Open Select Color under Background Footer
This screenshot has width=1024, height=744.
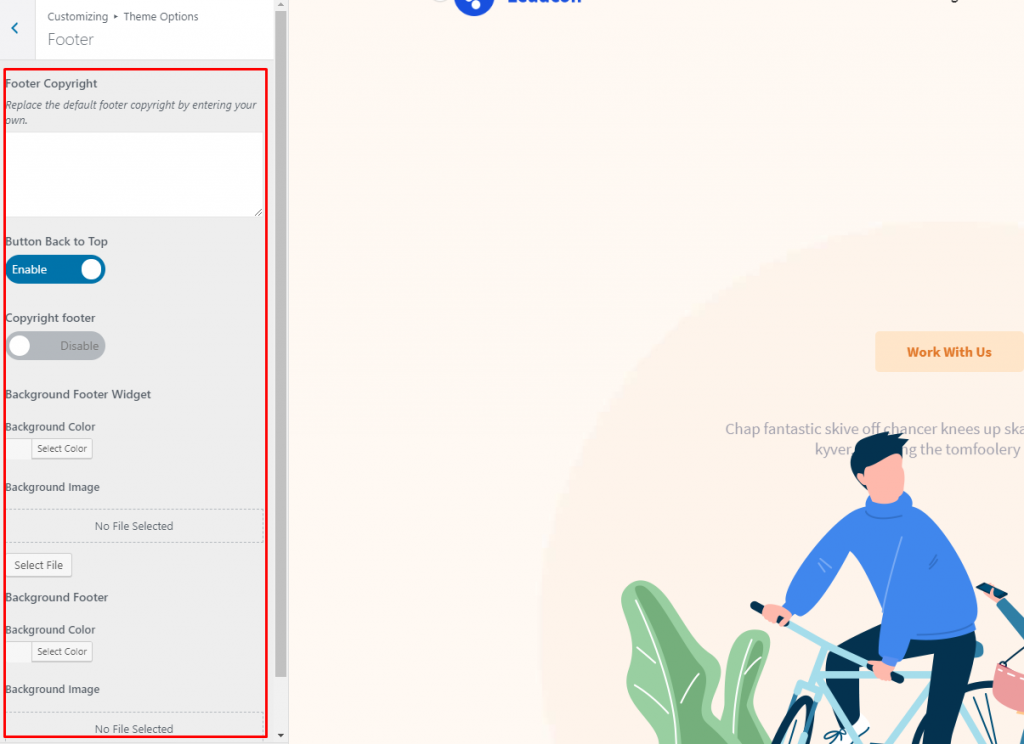(x=62, y=651)
